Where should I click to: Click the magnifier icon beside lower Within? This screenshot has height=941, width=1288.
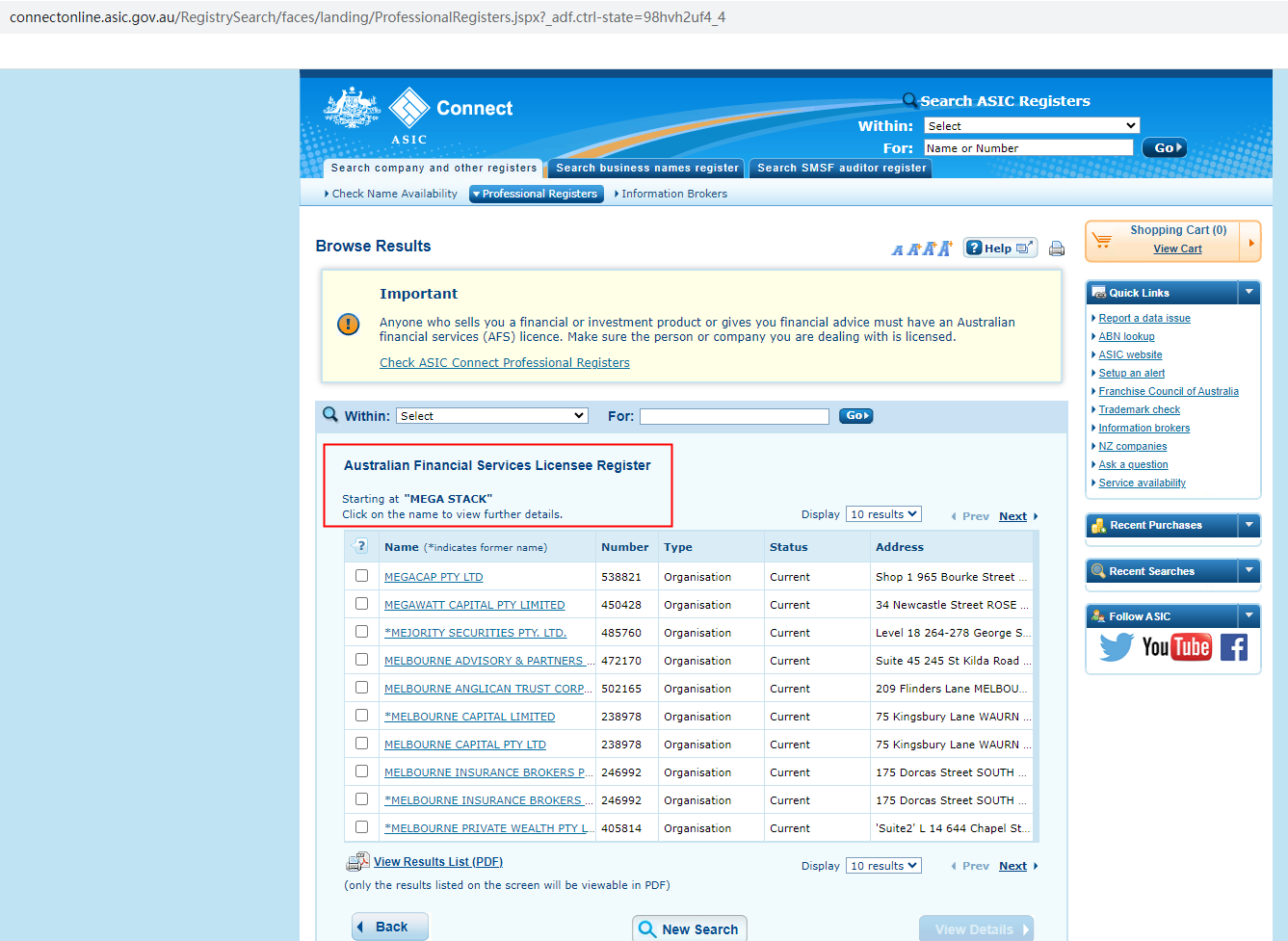[x=330, y=414]
